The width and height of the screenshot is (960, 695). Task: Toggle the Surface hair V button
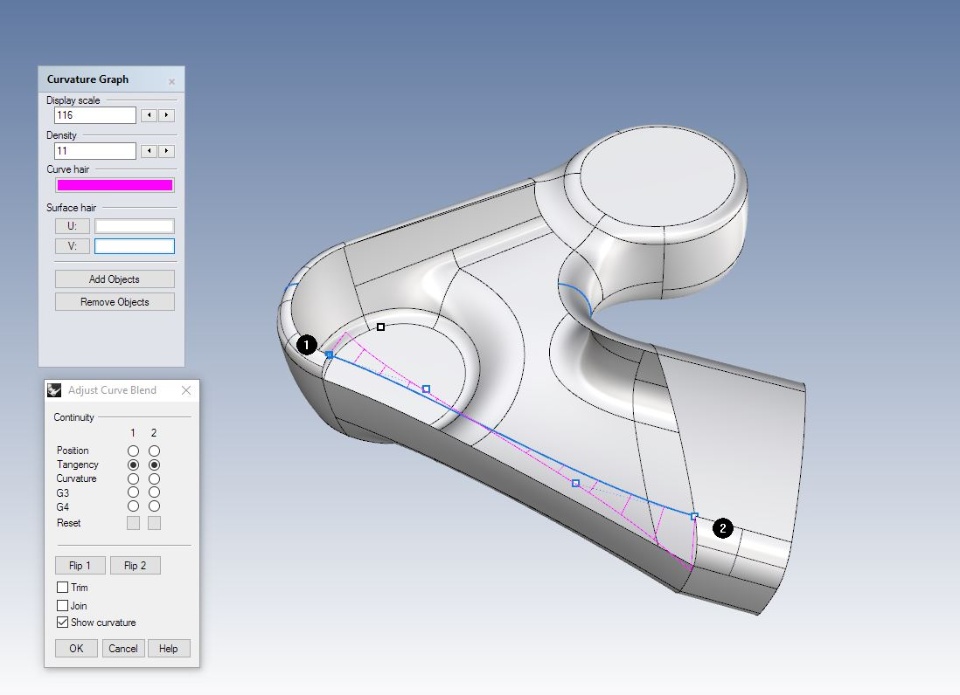point(72,246)
